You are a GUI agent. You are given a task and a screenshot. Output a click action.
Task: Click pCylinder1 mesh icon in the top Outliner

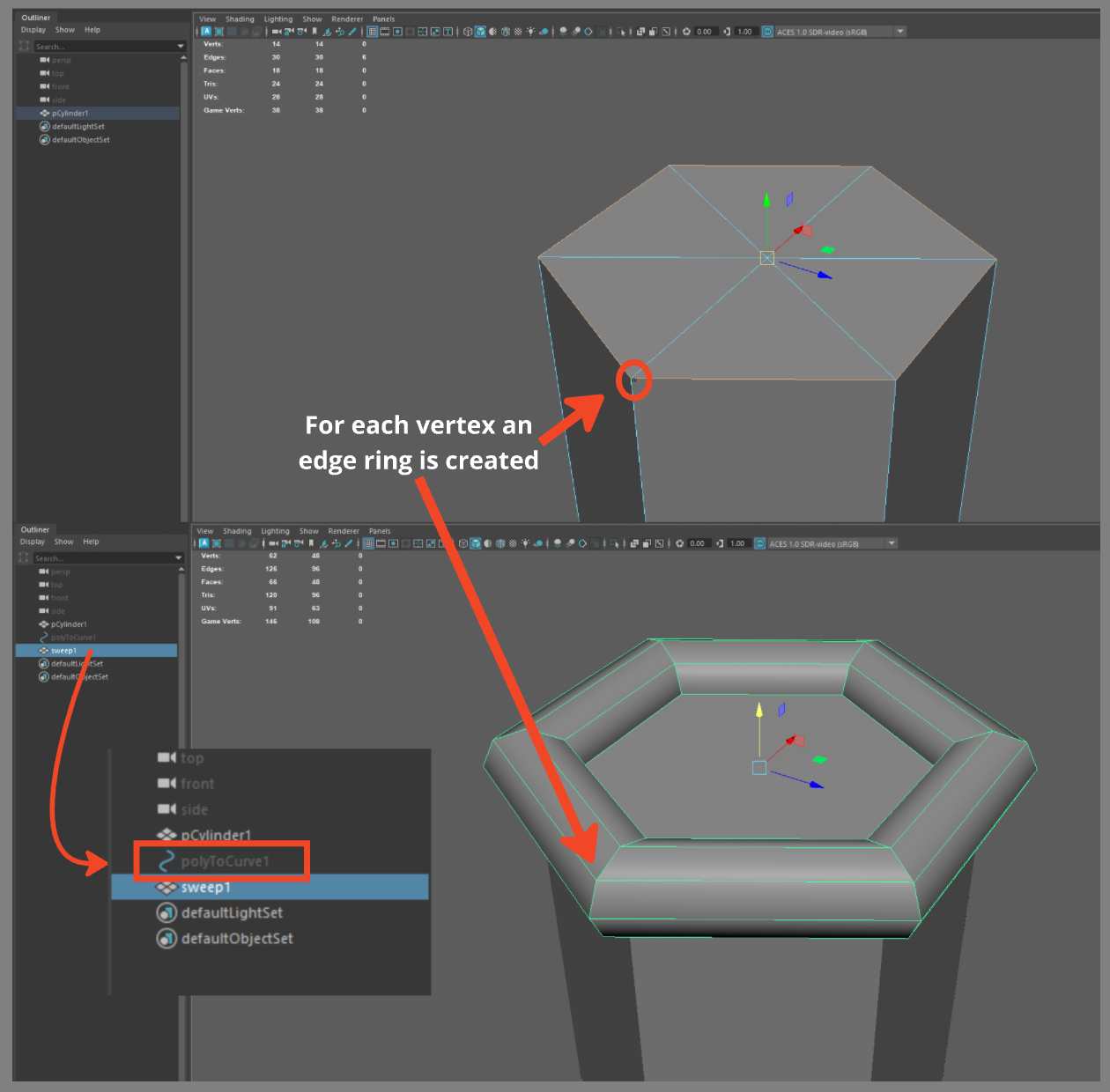(45, 114)
